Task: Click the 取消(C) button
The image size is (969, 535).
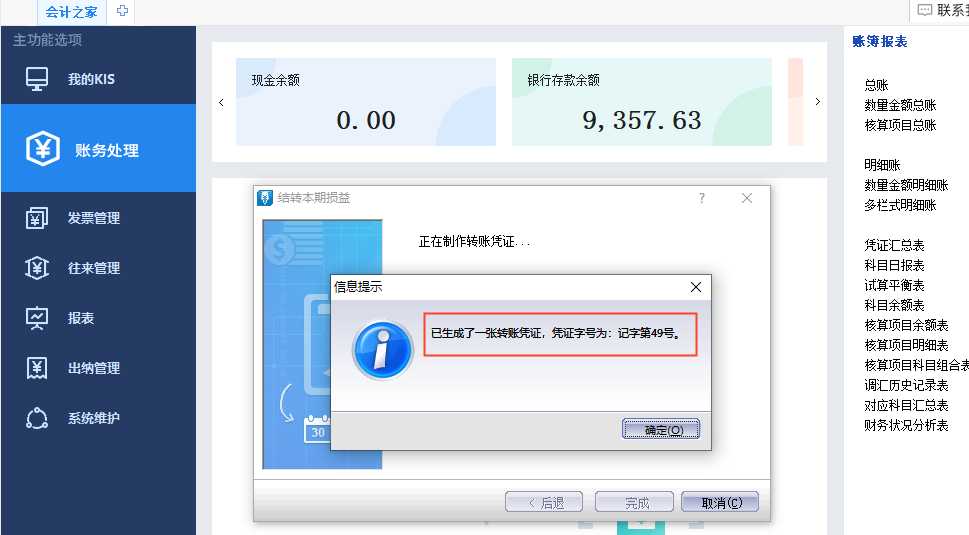Action: [721, 502]
